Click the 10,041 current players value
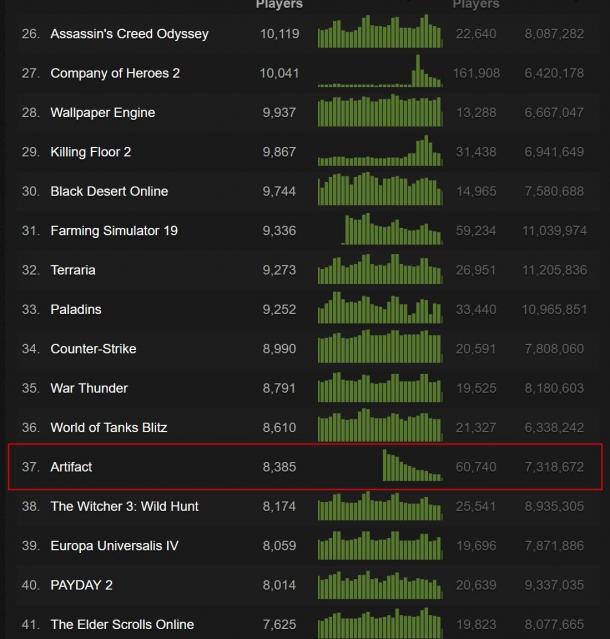 tap(280, 73)
